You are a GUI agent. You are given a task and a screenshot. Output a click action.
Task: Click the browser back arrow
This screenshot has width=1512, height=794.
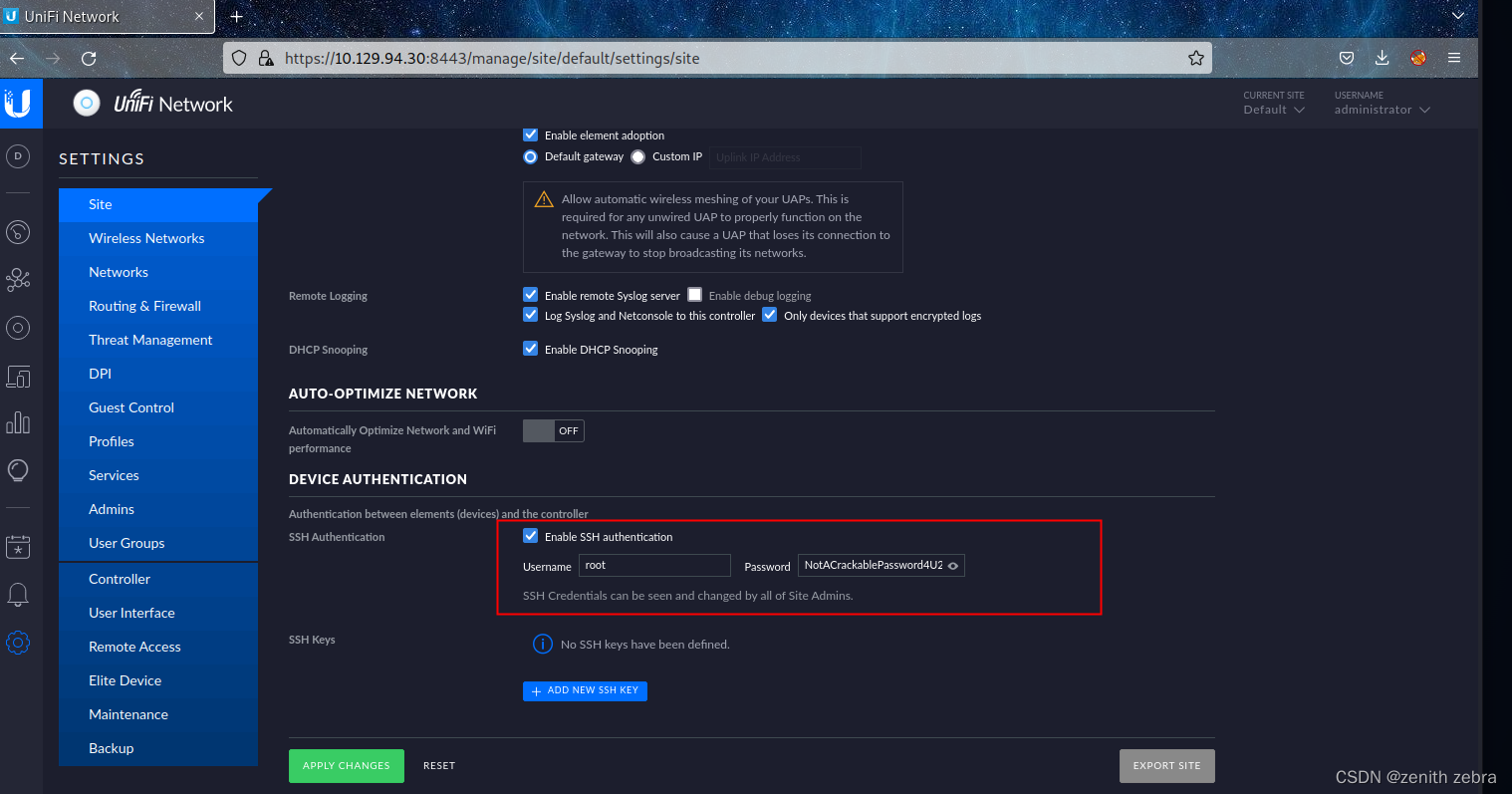pos(17,59)
